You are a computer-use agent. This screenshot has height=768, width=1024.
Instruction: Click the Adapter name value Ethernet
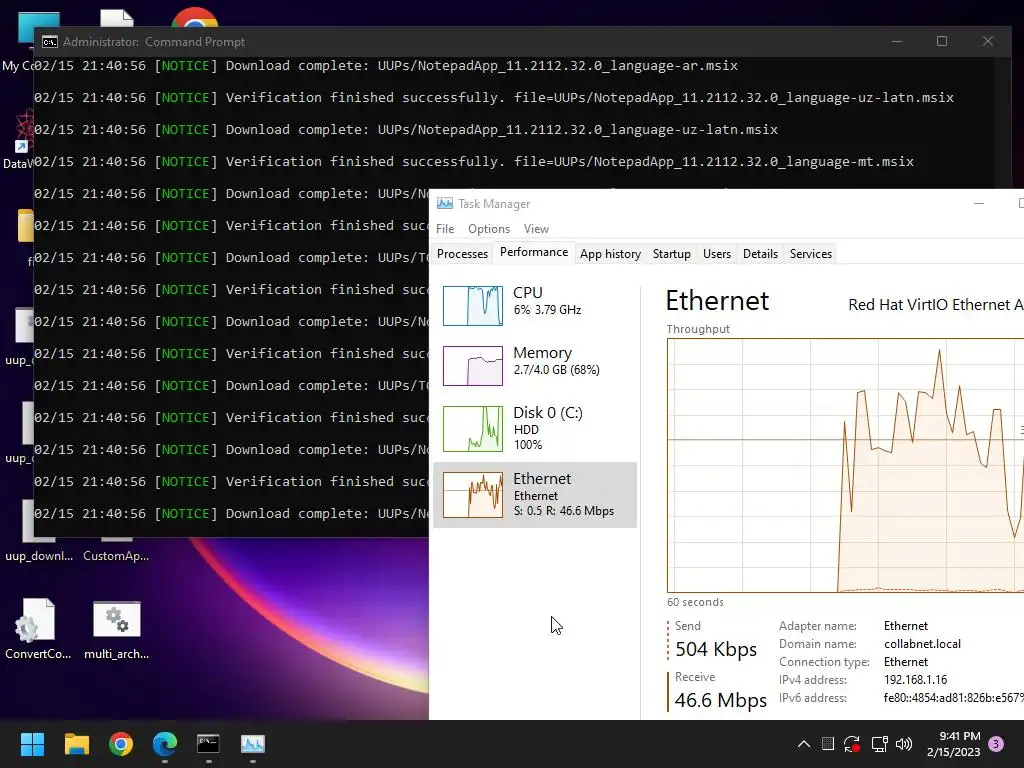(906, 626)
